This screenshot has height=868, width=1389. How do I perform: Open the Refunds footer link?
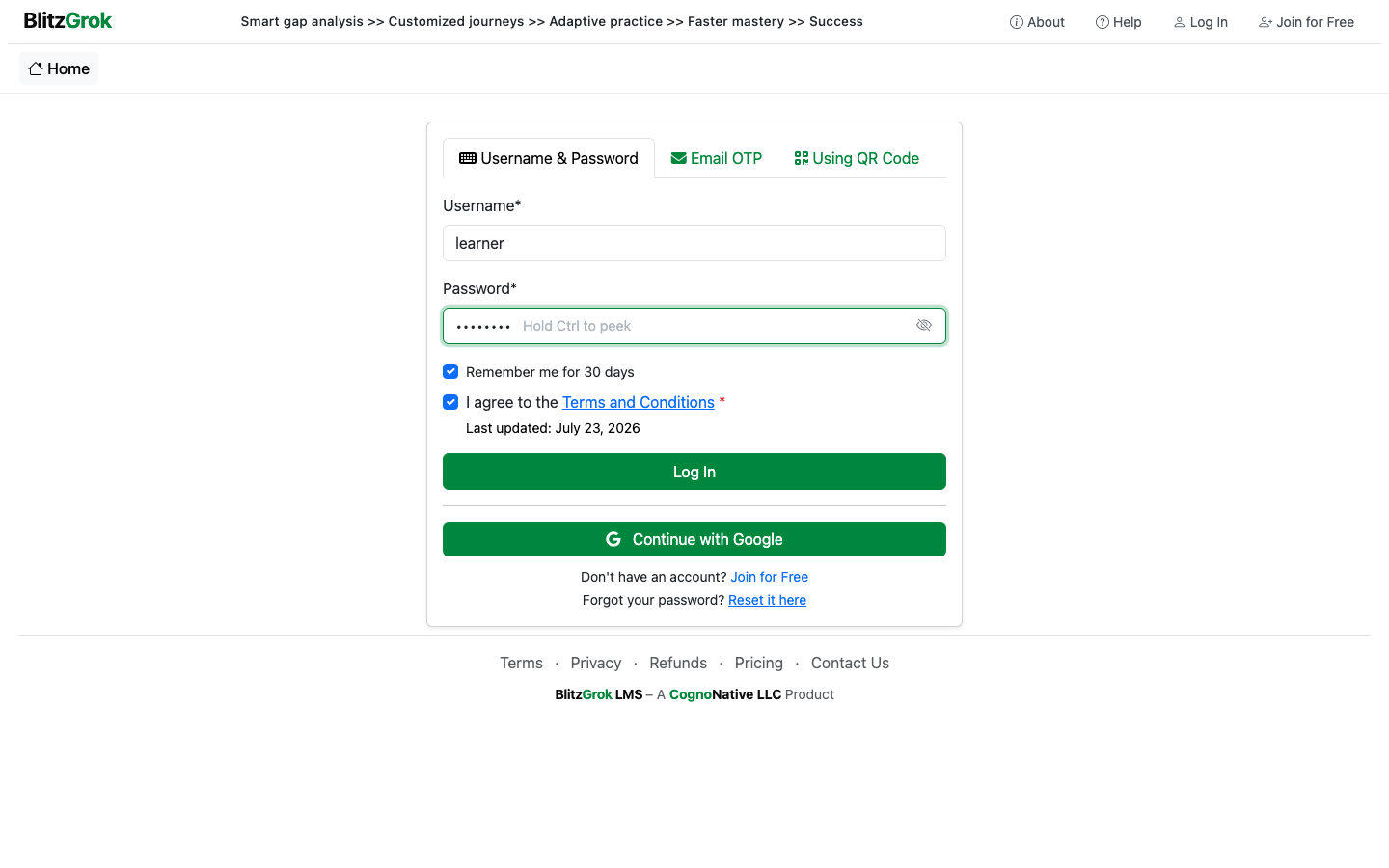click(x=678, y=663)
